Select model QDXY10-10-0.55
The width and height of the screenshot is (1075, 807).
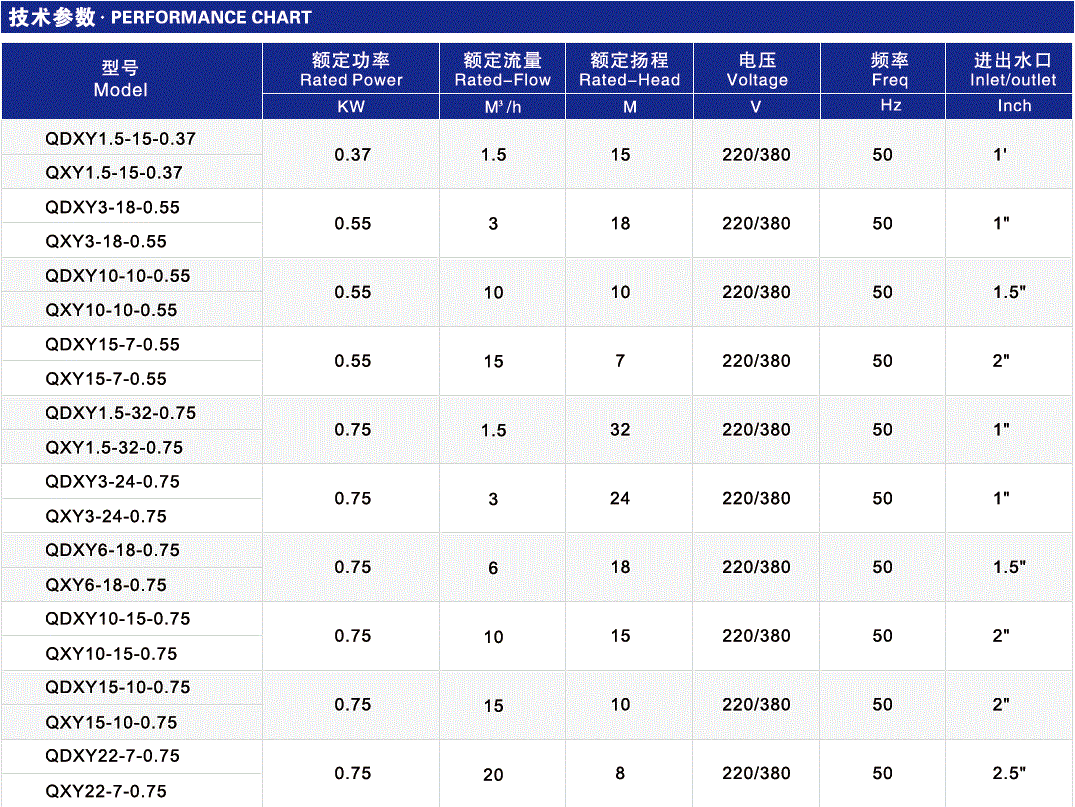118,276
